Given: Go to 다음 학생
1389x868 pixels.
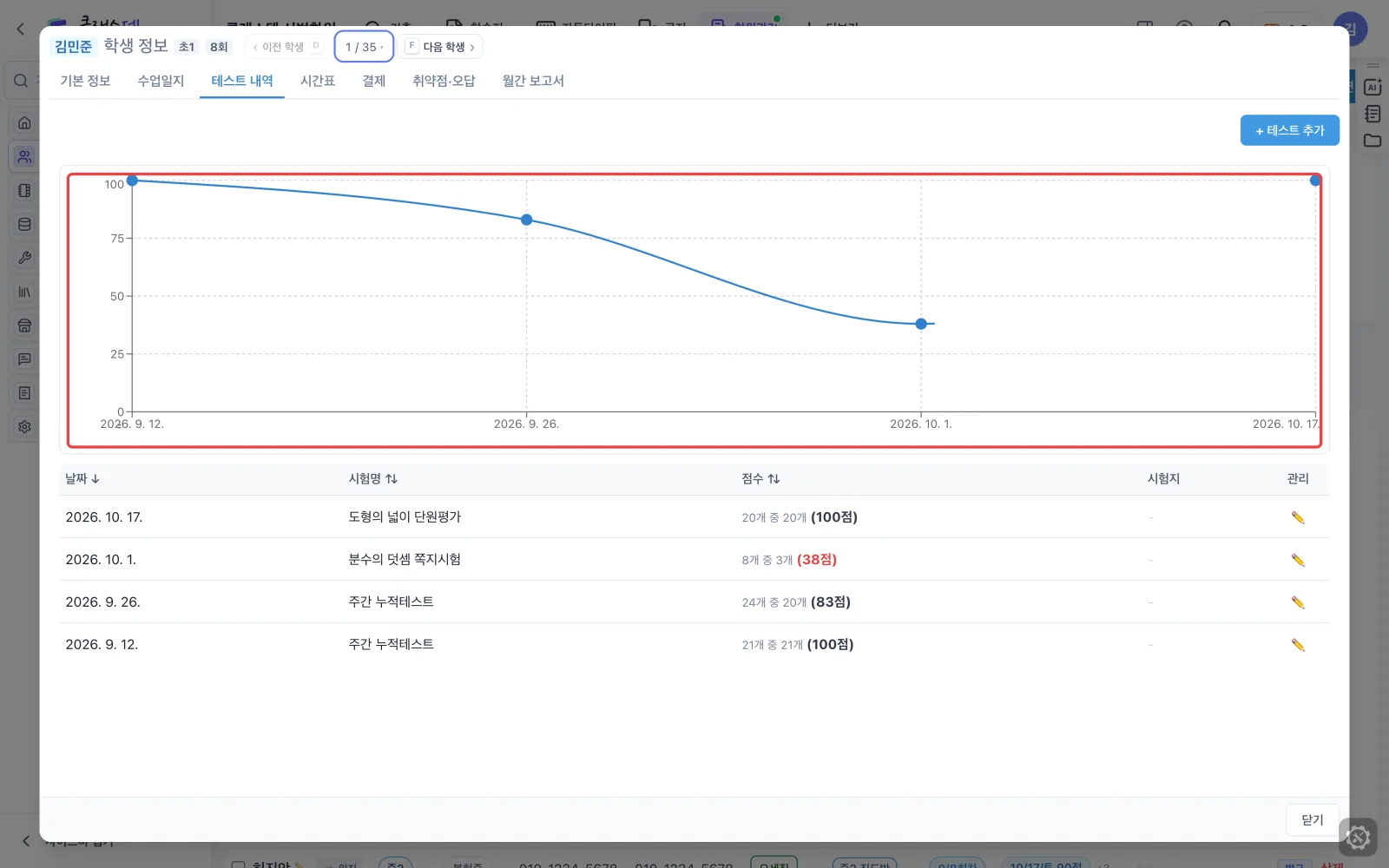Looking at the screenshot, I should (441, 47).
